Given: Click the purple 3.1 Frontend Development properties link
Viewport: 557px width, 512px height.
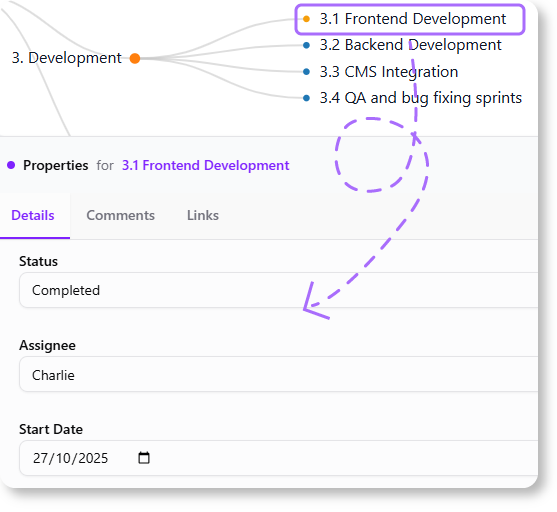Looking at the screenshot, I should point(206,166).
